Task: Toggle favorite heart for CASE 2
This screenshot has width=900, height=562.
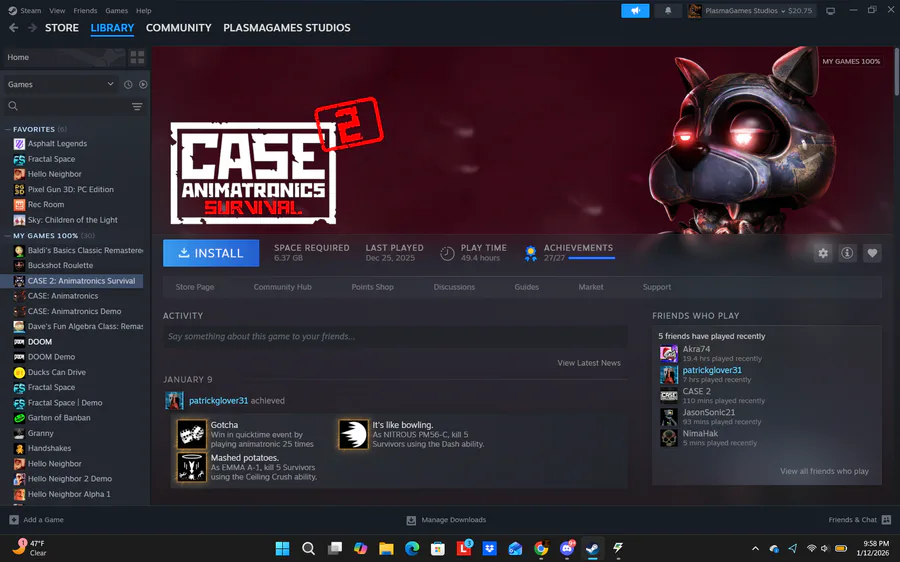Action: click(x=872, y=253)
